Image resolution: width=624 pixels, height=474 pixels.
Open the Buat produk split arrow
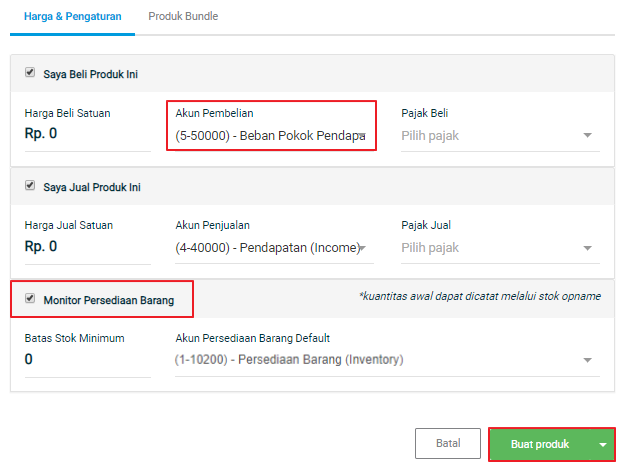coord(603,445)
